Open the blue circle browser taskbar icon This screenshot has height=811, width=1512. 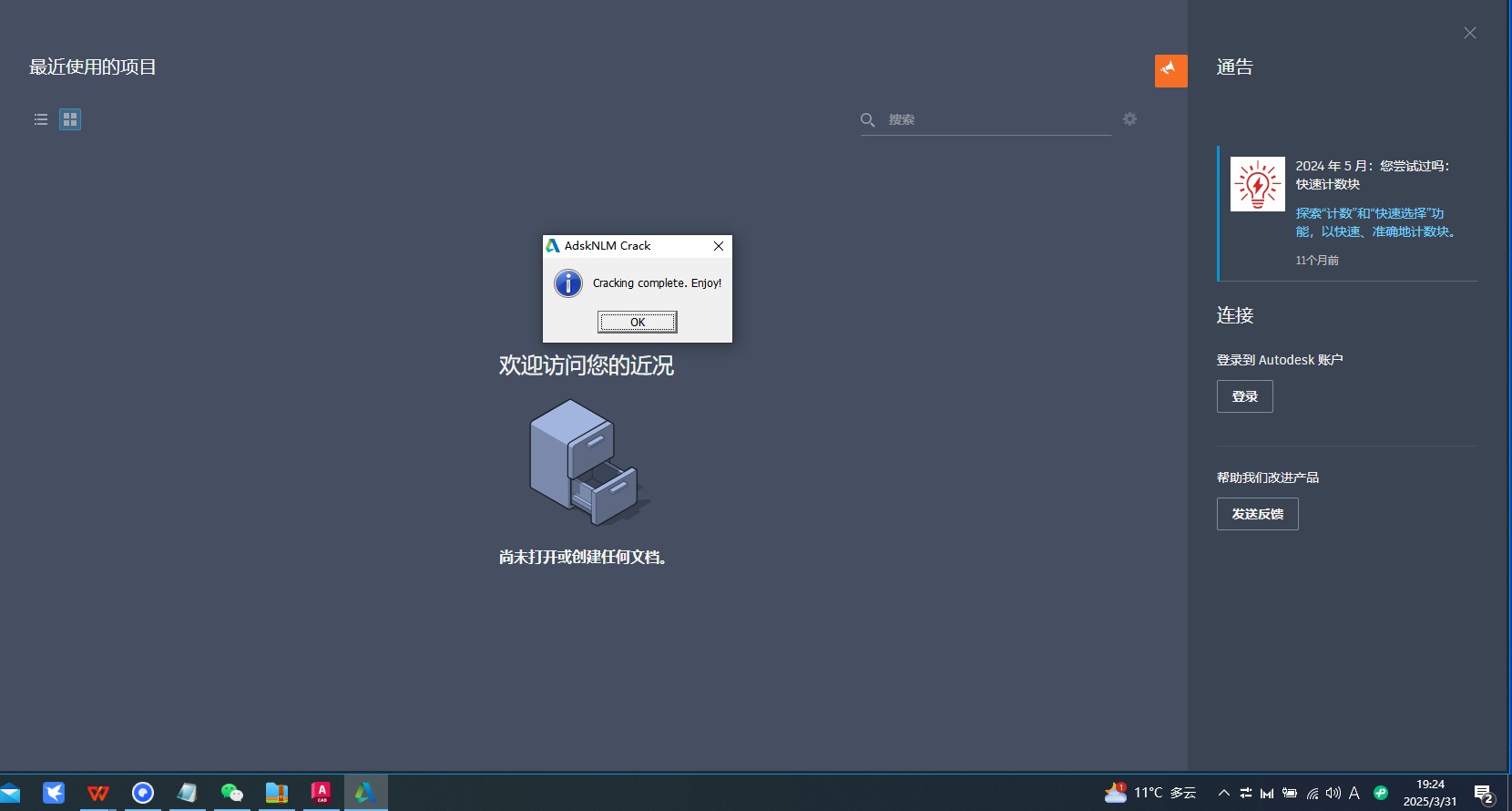coord(143,793)
